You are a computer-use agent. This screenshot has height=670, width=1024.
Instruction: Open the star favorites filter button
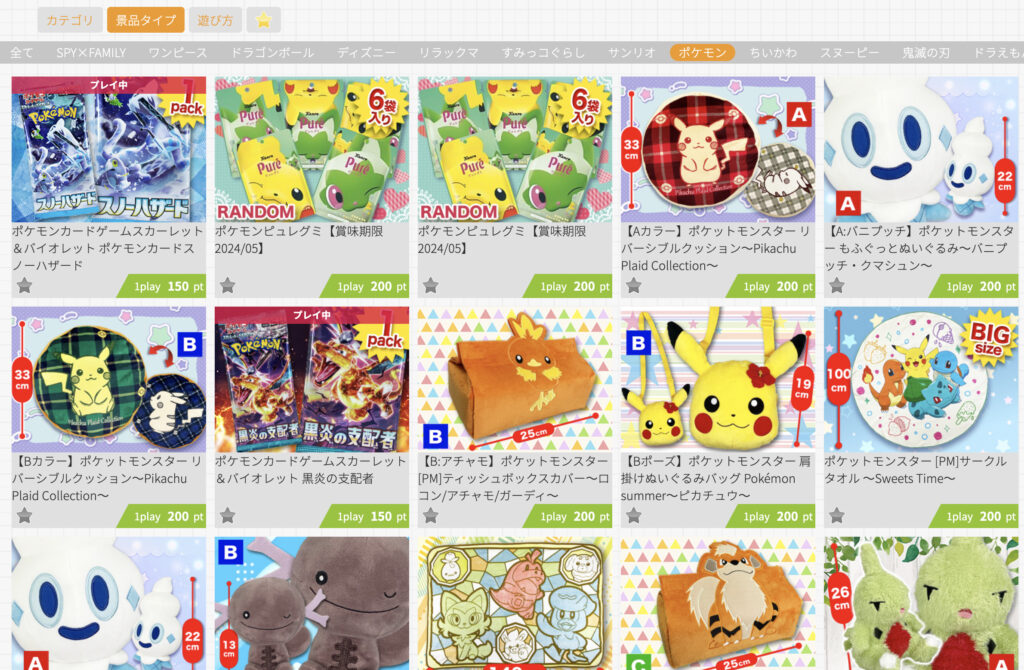263,20
